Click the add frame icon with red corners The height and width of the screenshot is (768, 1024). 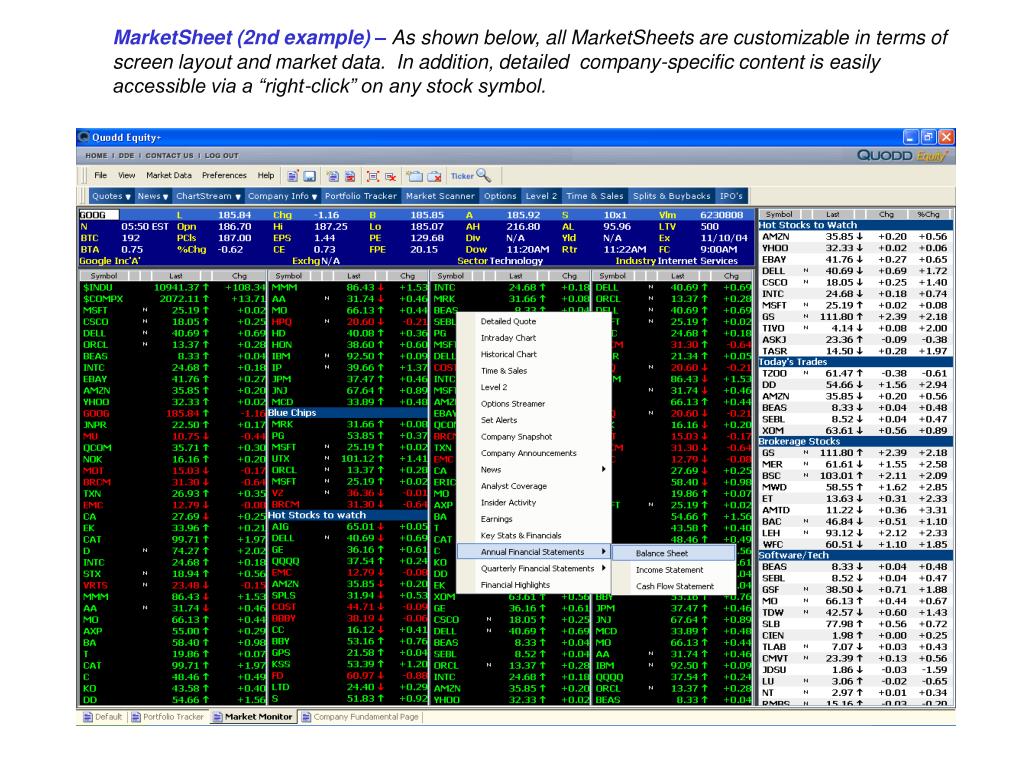tap(373, 176)
